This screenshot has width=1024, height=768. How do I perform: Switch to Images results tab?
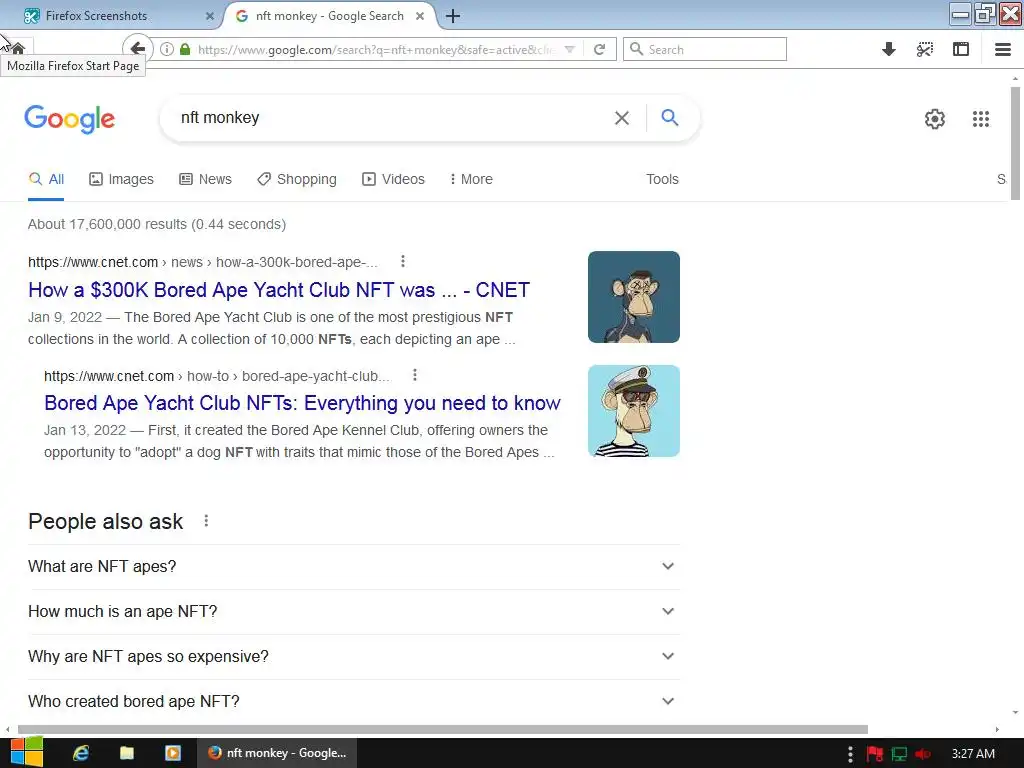[121, 179]
